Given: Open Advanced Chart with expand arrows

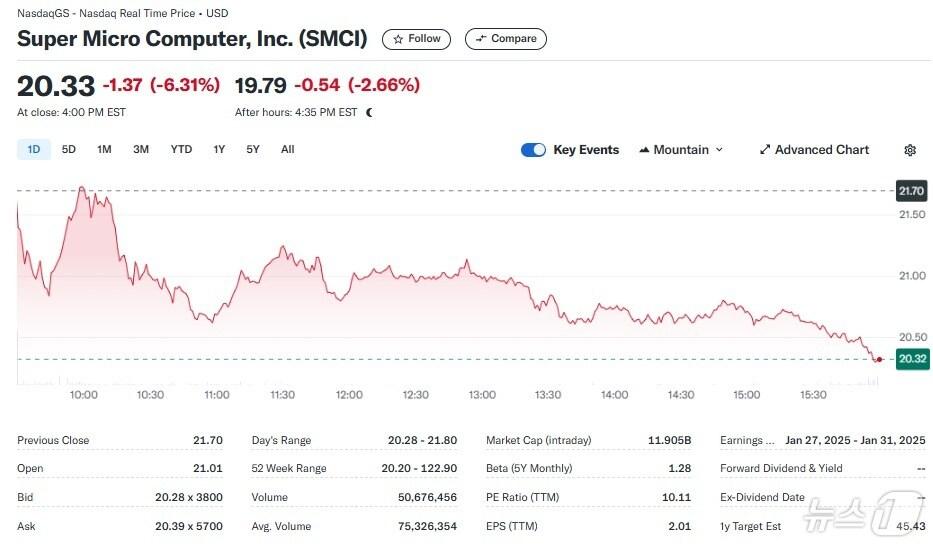Looking at the screenshot, I should coord(814,150).
